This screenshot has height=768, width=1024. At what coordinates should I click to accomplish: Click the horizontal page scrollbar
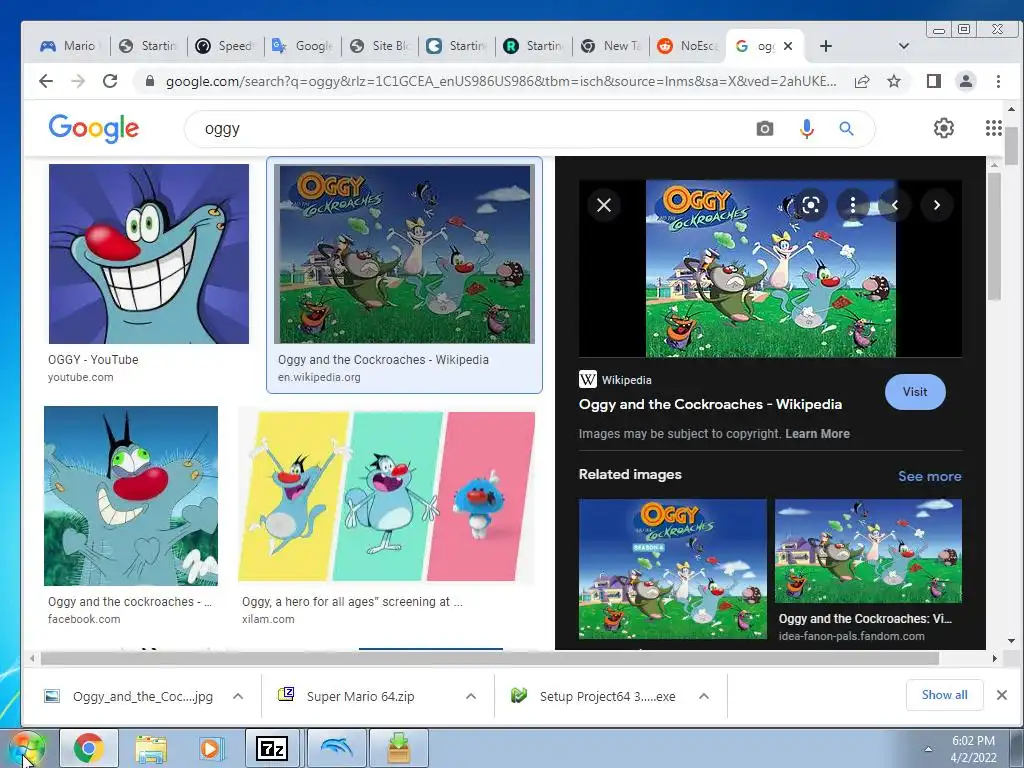click(490, 658)
